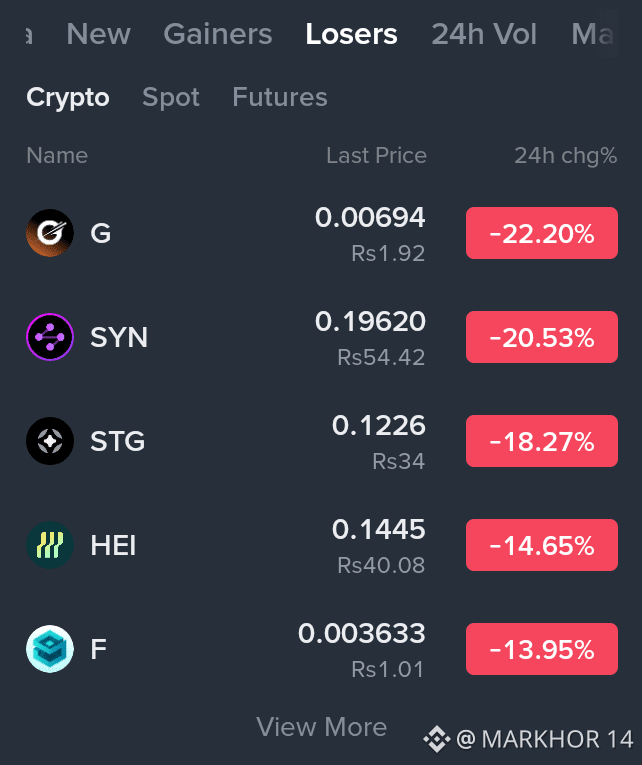The height and width of the screenshot is (765, 642).
Task: Choose the Futures filter
Action: pos(280,97)
